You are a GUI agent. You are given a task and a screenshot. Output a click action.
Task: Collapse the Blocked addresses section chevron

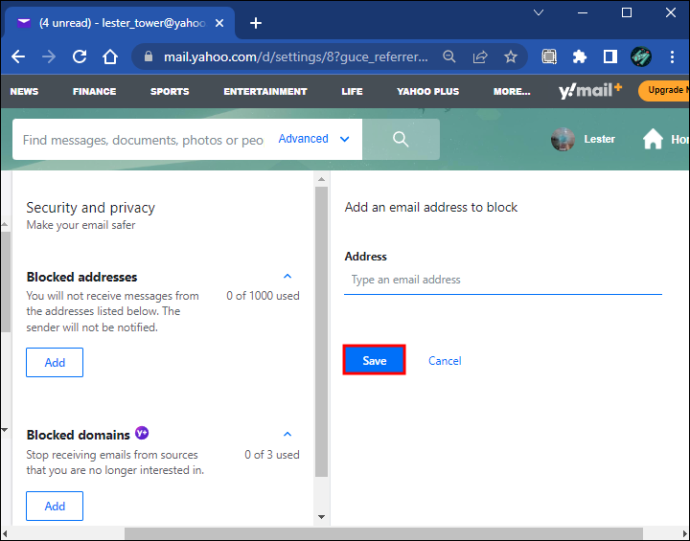point(287,276)
